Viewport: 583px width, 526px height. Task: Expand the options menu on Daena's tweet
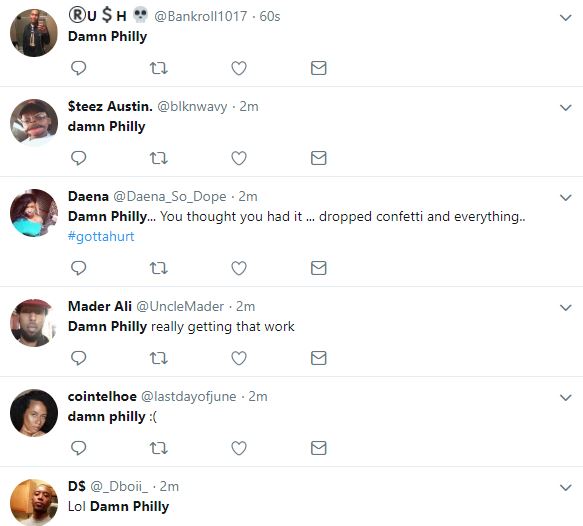tap(566, 197)
